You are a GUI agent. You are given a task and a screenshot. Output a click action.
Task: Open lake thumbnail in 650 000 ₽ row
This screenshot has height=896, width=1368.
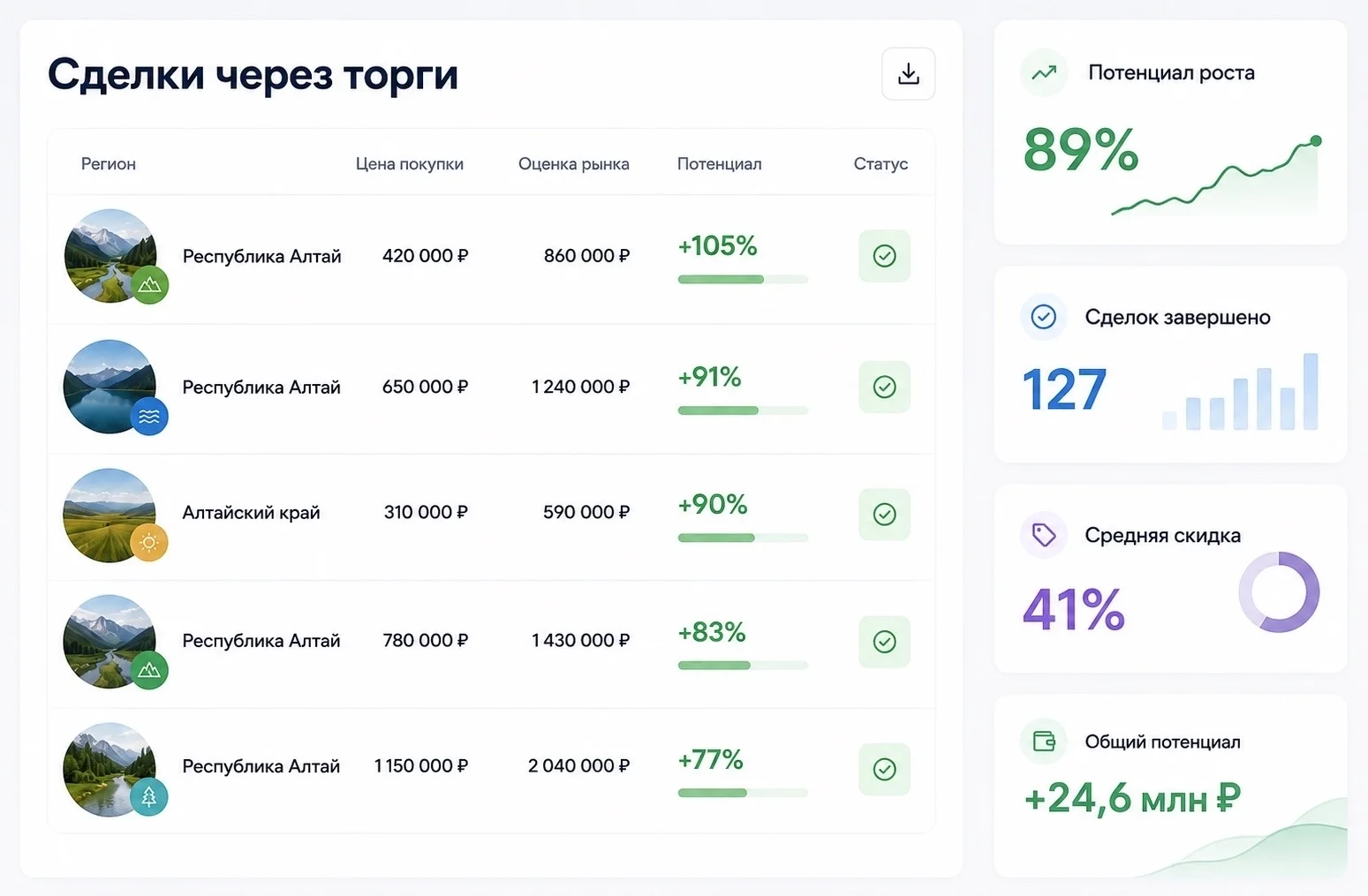coord(110,387)
